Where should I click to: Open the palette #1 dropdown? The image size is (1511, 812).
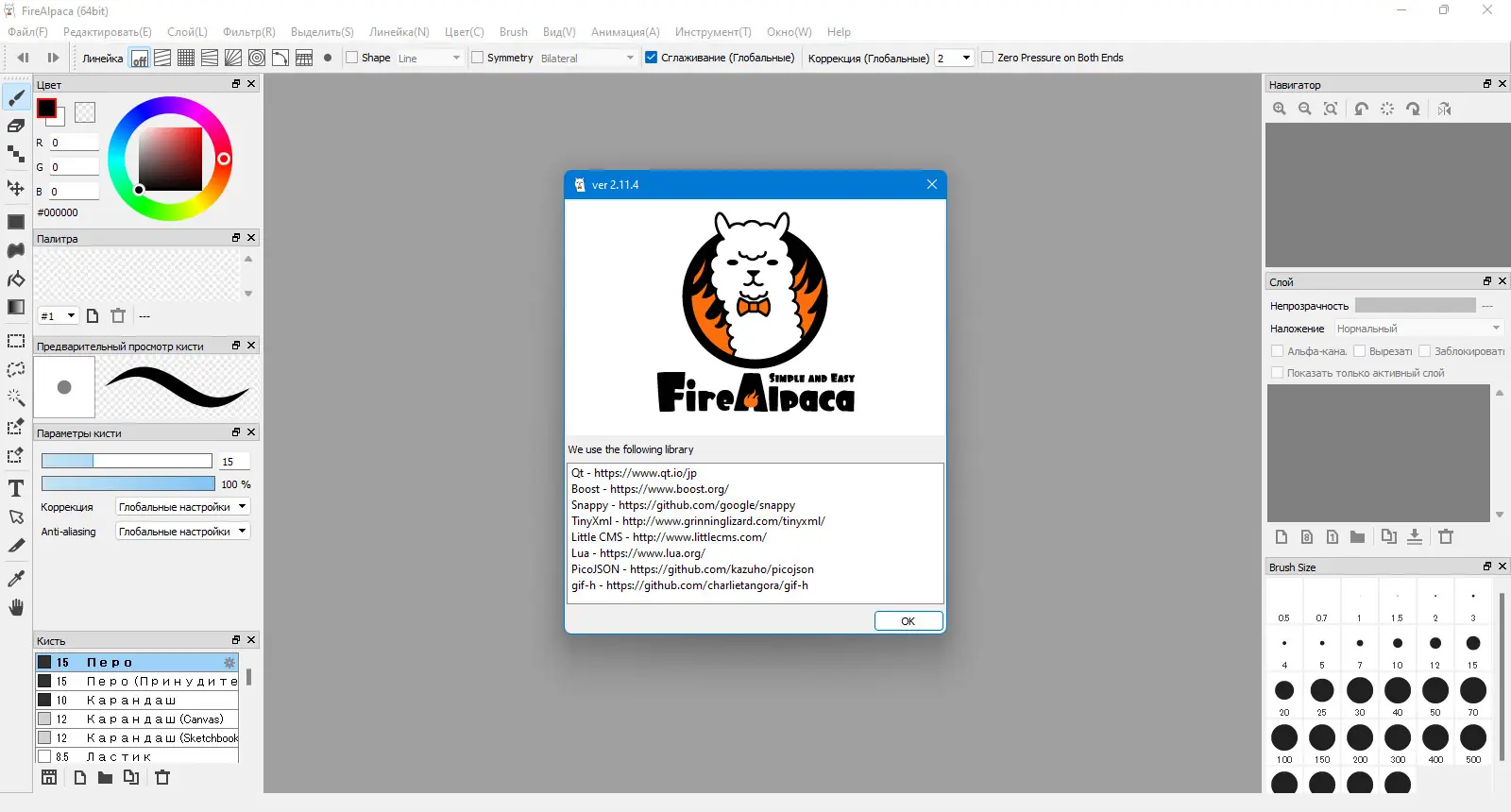58,315
